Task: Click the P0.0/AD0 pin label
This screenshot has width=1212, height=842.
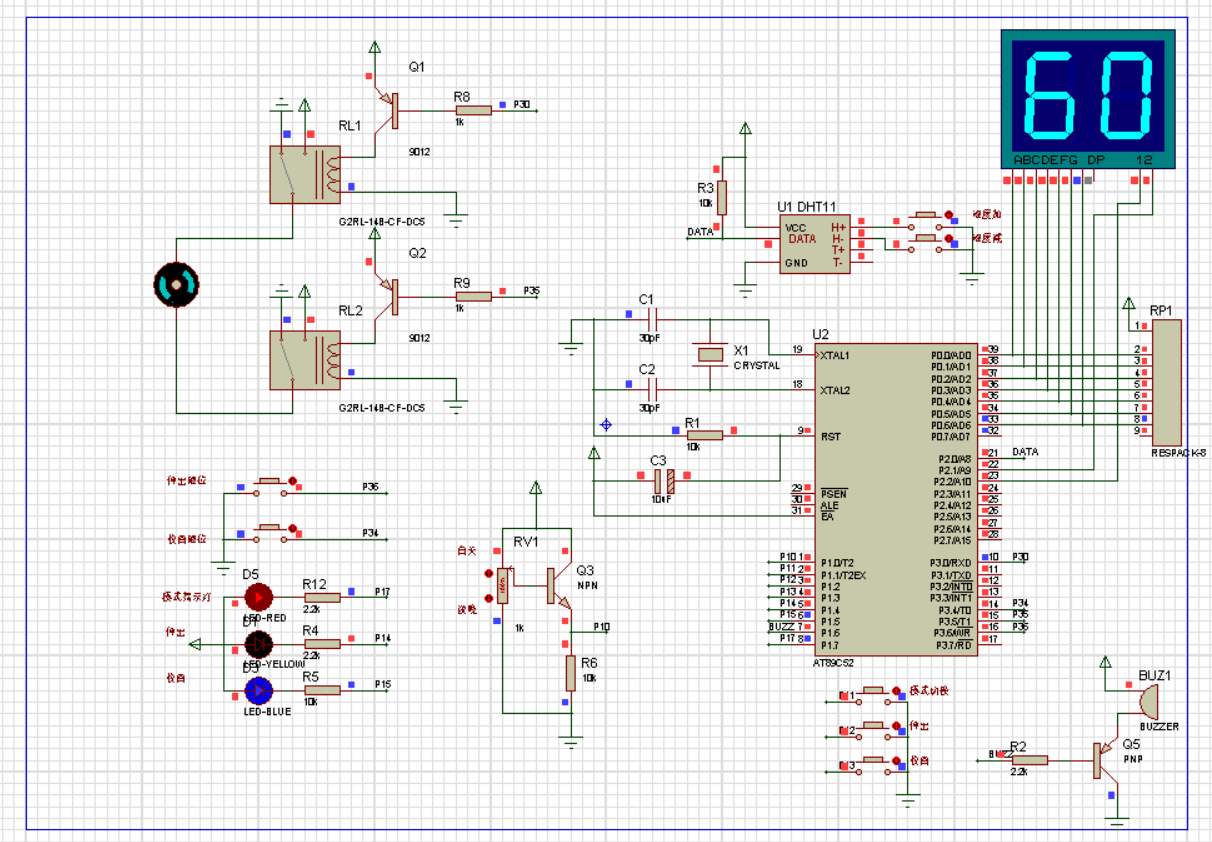Action: 951,354
